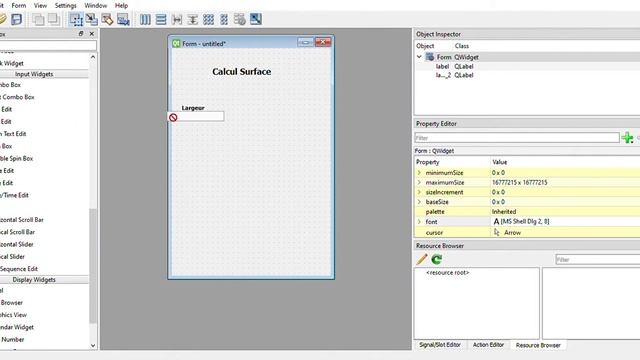This screenshot has height=360, width=640.
Task: Click the Send to Back toolbar icon
Action: 38,19
